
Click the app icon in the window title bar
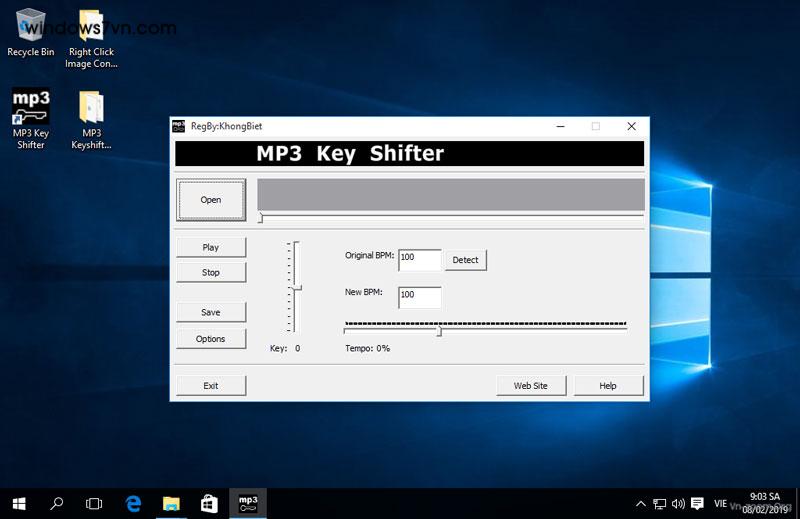point(179,126)
